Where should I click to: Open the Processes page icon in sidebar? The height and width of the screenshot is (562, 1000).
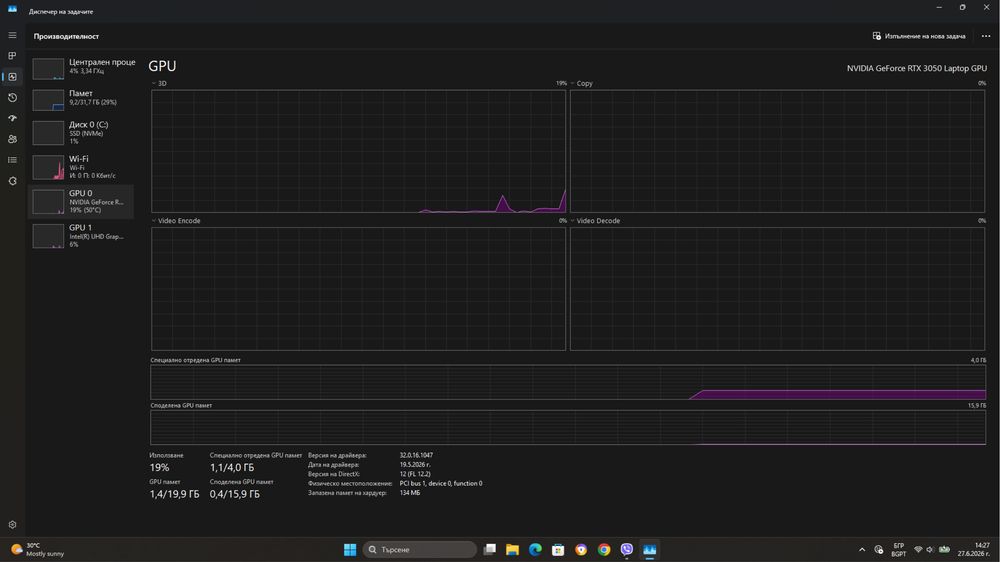coord(12,56)
